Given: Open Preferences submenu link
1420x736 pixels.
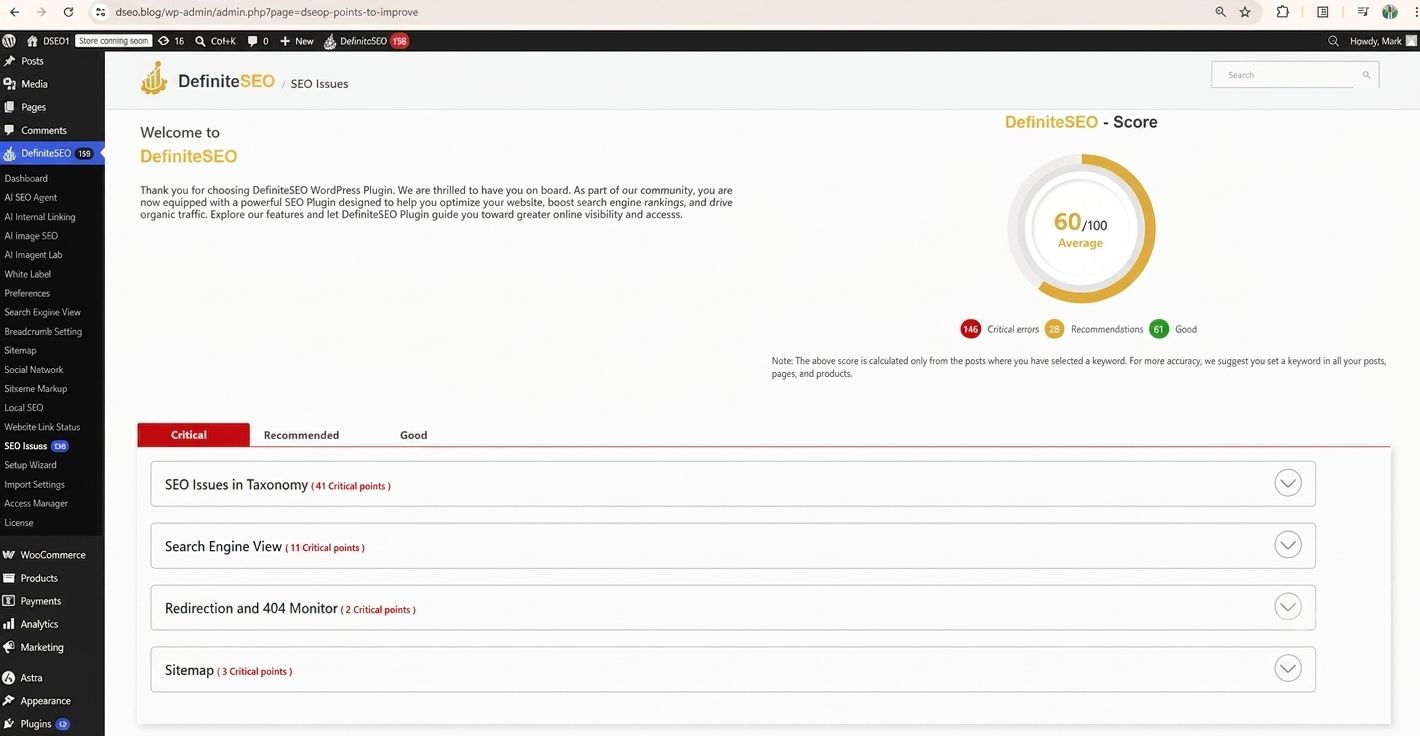Looking at the screenshot, I should click(27, 293).
